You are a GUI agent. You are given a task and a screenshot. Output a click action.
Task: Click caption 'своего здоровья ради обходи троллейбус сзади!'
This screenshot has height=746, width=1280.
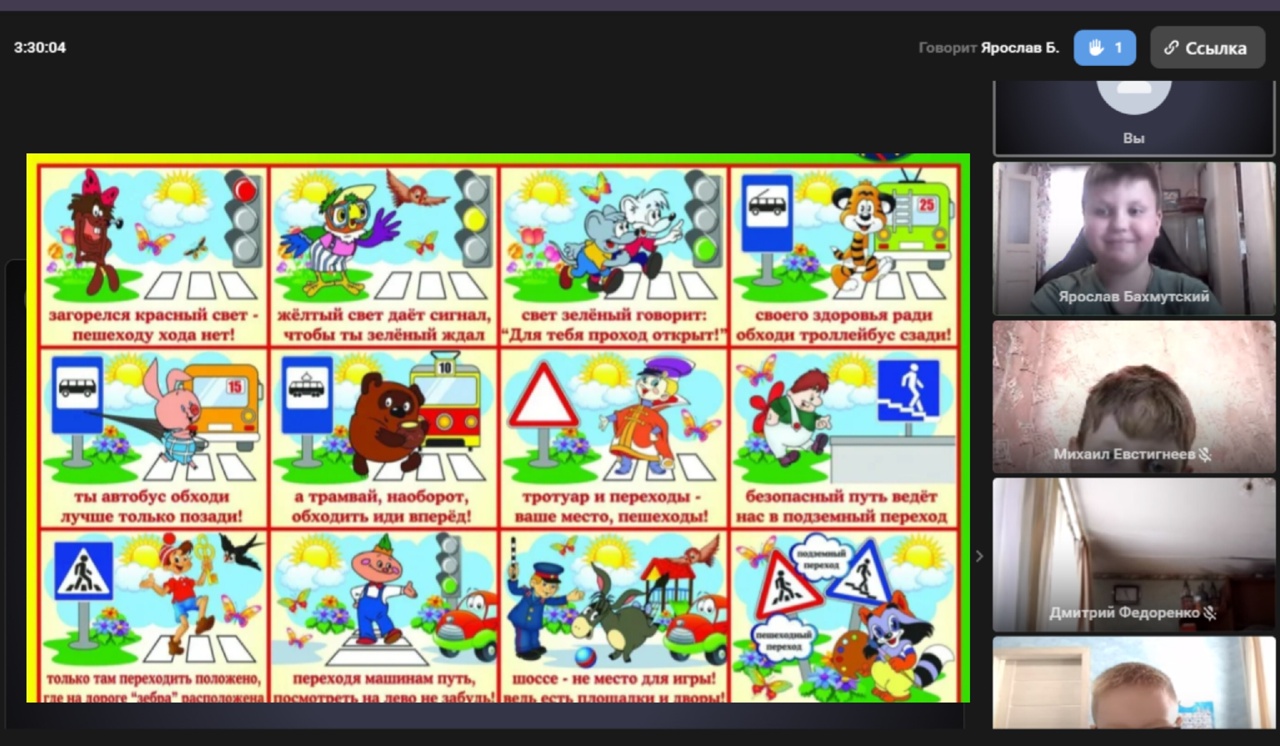[x=845, y=324]
